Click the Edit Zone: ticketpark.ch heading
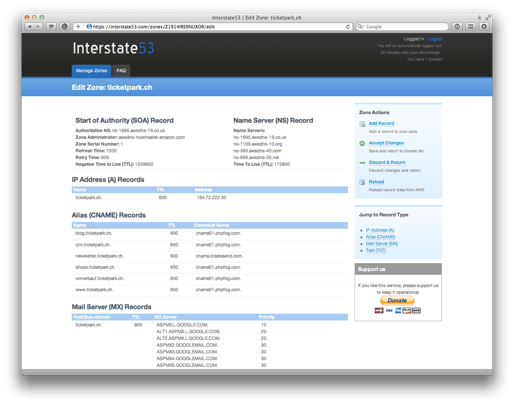The image size is (514, 405). (x=112, y=87)
